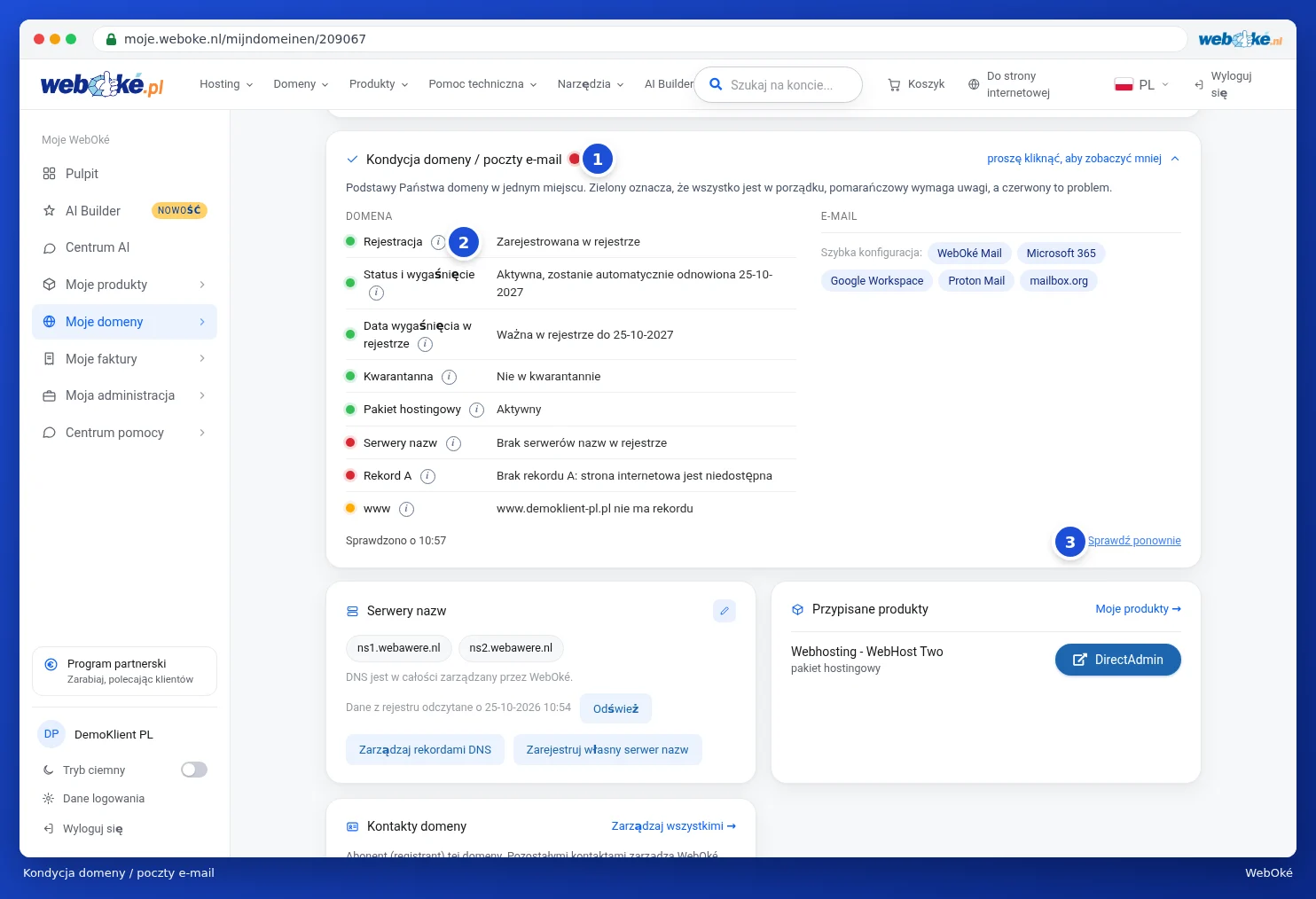Open the PL language selector

1141,85
